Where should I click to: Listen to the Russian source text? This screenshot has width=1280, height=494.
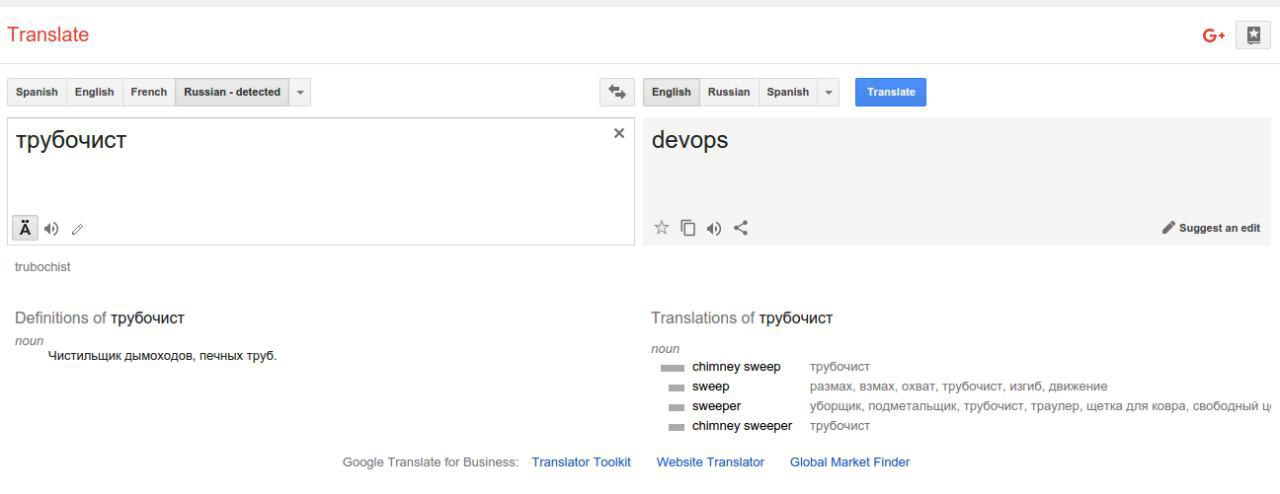coord(52,229)
